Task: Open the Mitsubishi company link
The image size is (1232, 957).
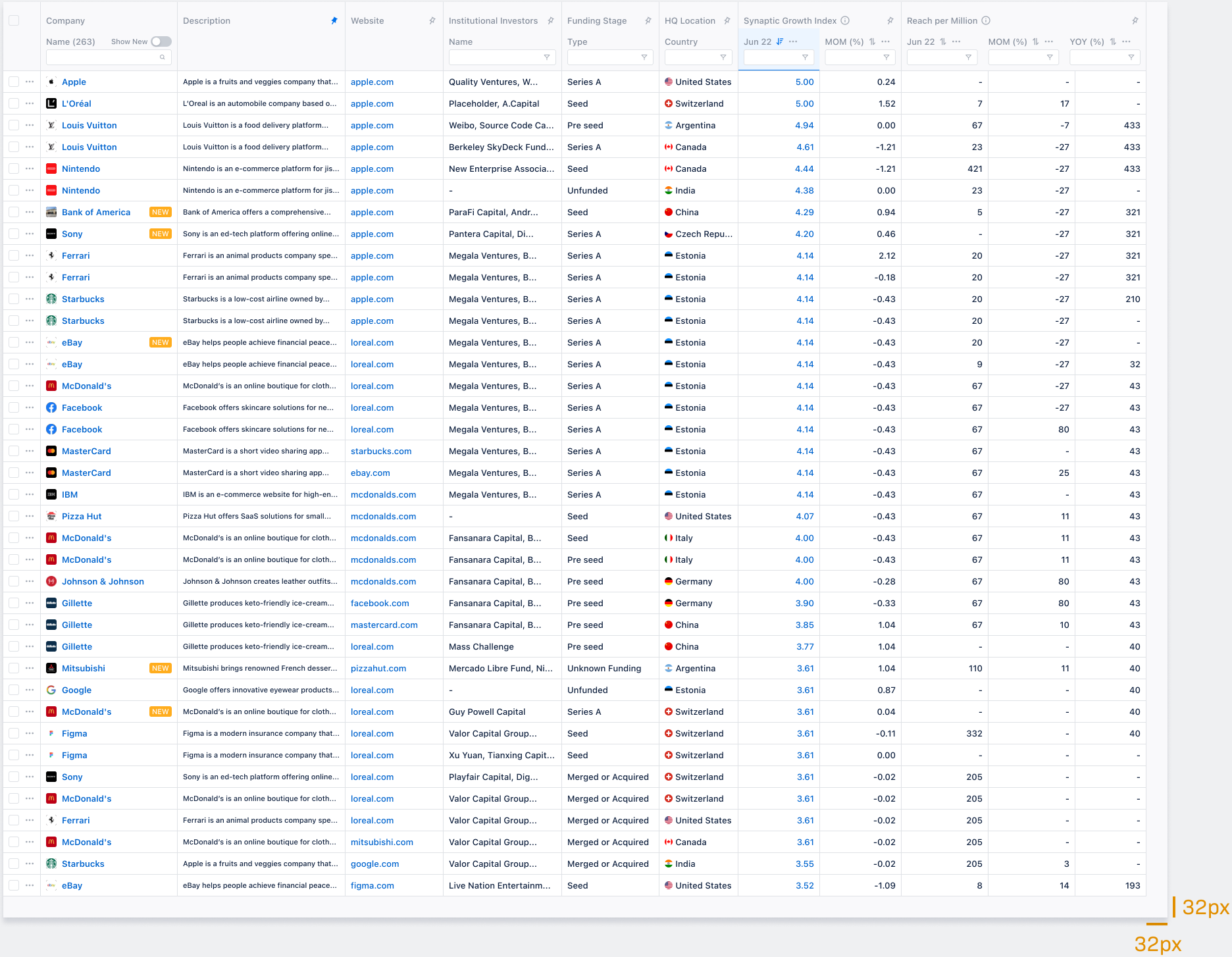Action: (x=84, y=668)
